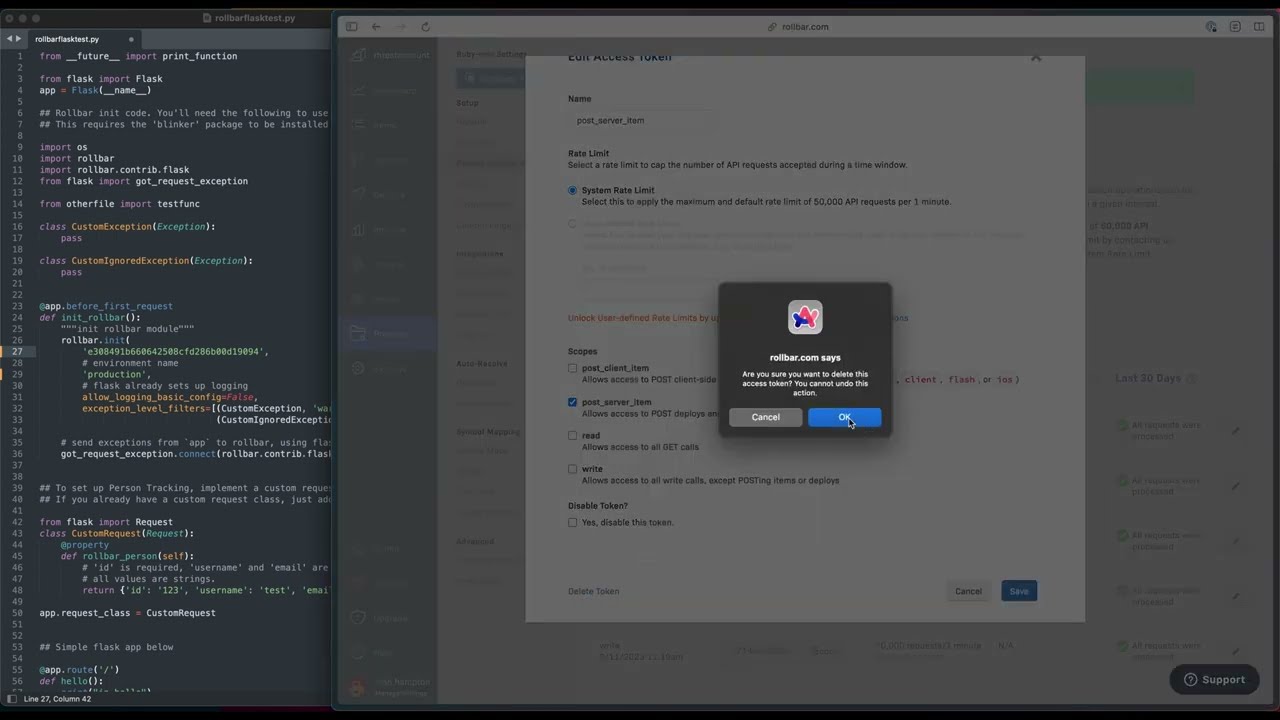The height and width of the screenshot is (720, 1280).
Task: Click line number 27 in the gutter
Action: click(17, 352)
